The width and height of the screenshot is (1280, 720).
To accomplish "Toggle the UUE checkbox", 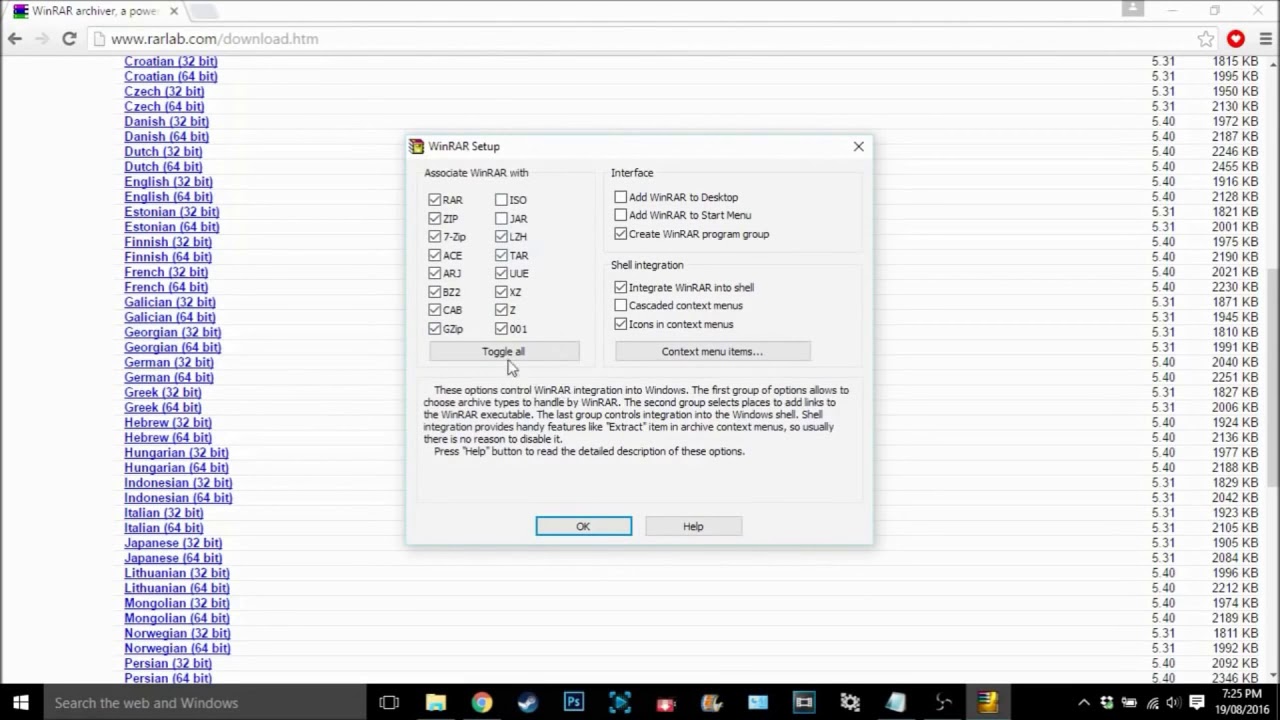I will [x=501, y=273].
